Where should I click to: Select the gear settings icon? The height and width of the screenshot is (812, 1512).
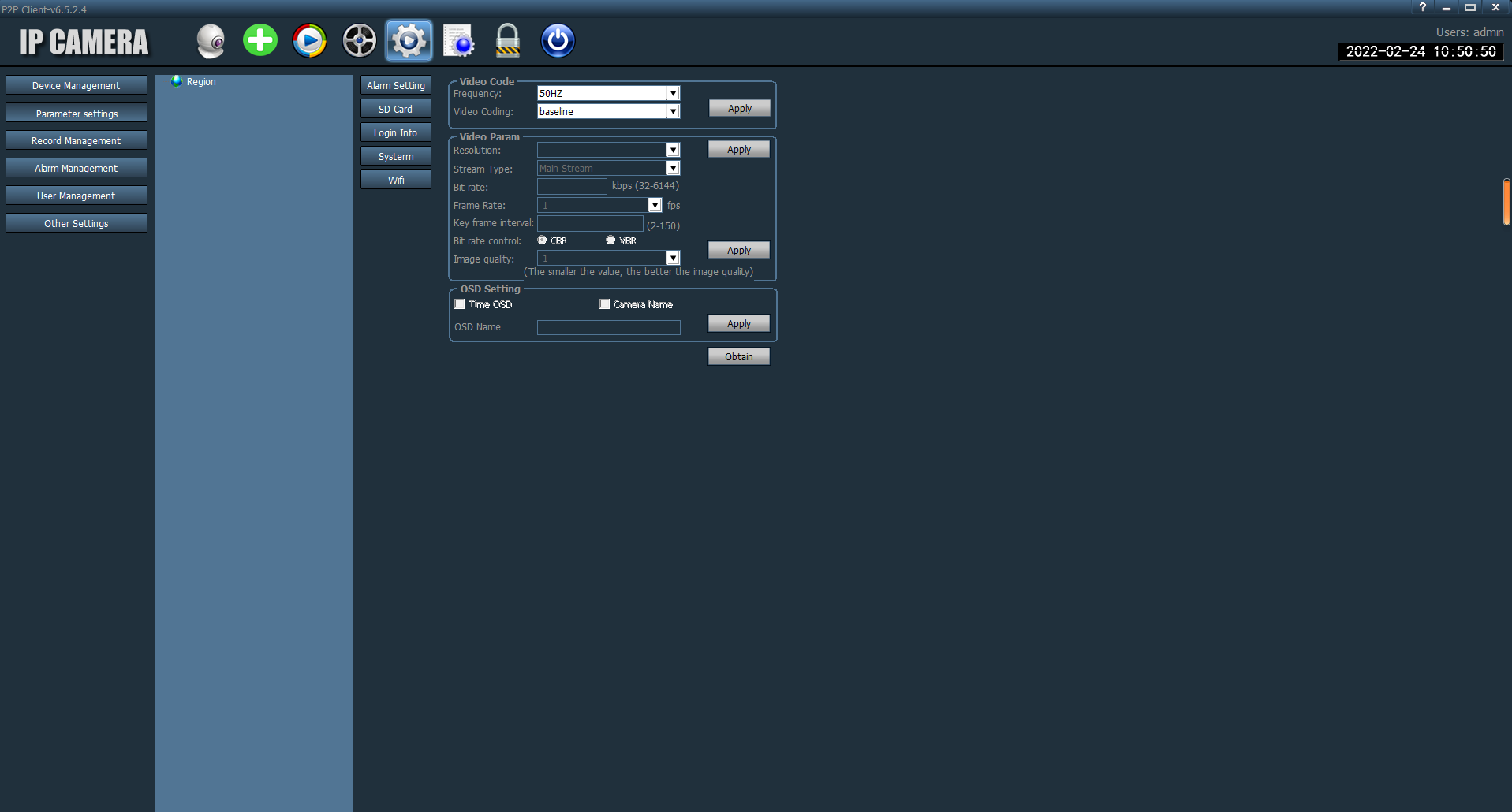(409, 41)
